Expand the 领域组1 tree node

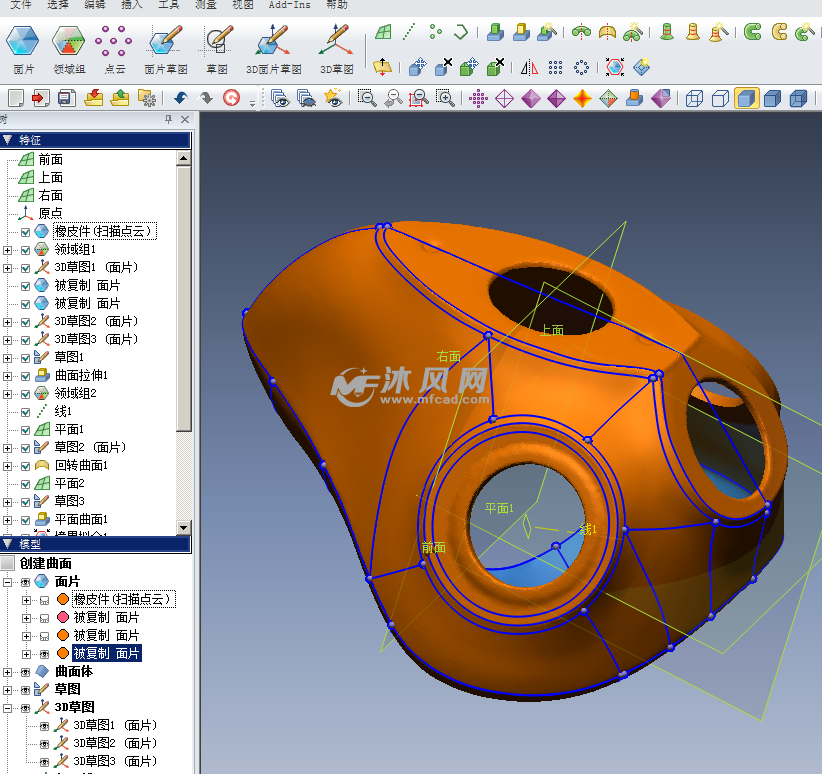[x=9, y=249]
